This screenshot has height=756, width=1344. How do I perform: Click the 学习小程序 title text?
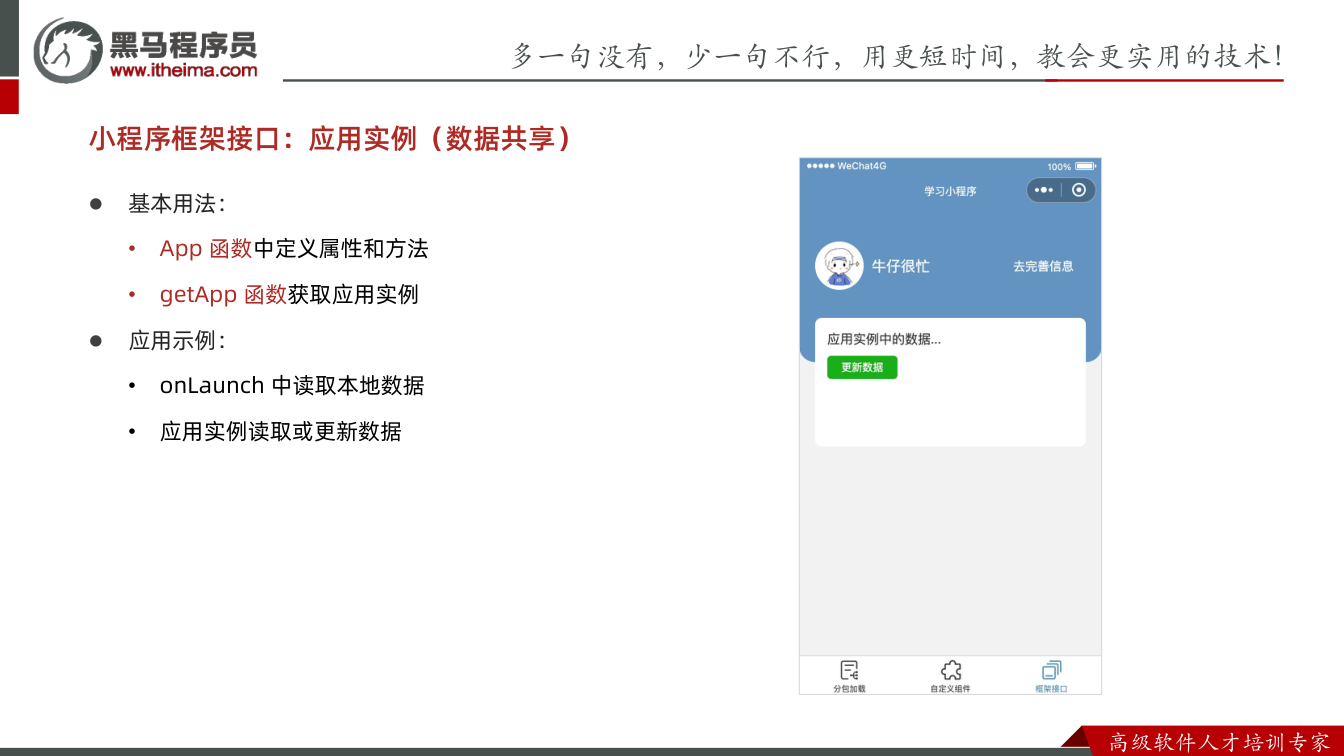950,191
